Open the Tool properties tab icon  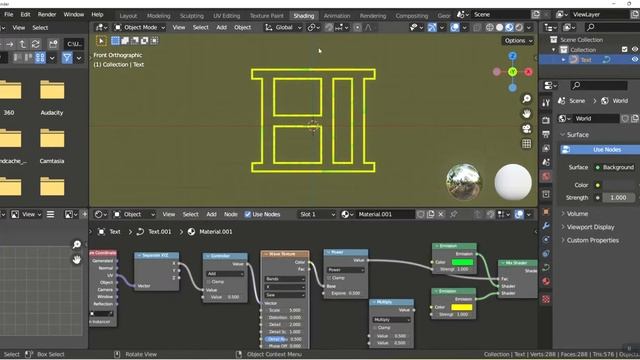pyautogui.click(x=546, y=103)
